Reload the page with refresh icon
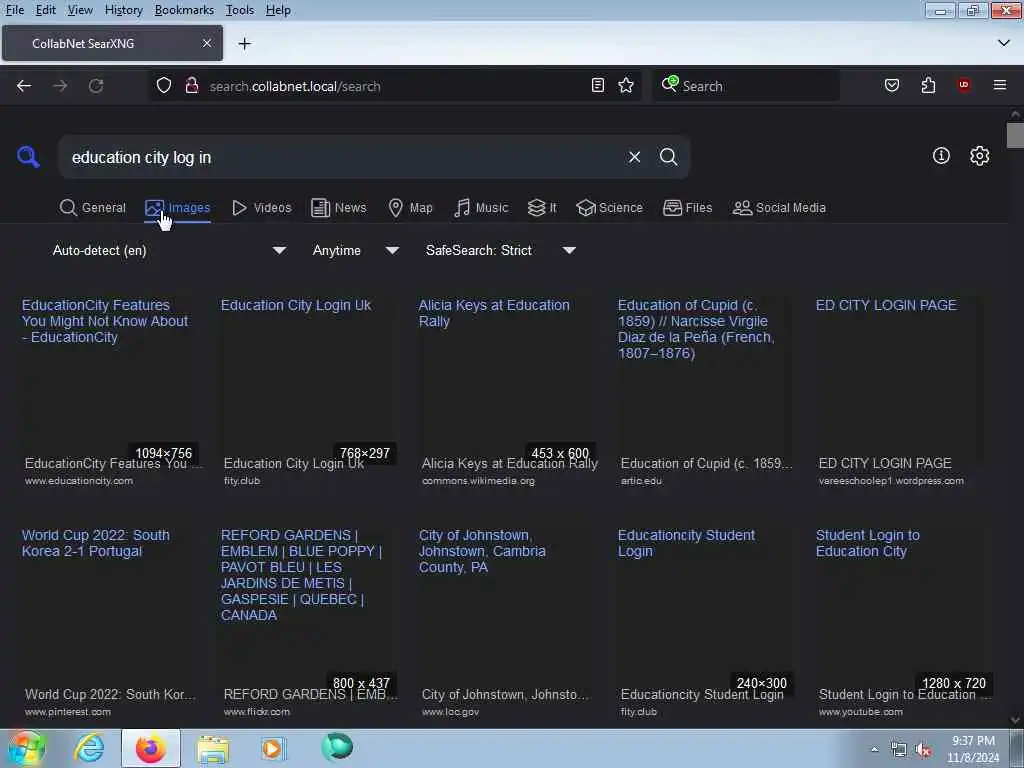This screenshot has height=768, width=1024. (96, 86)
